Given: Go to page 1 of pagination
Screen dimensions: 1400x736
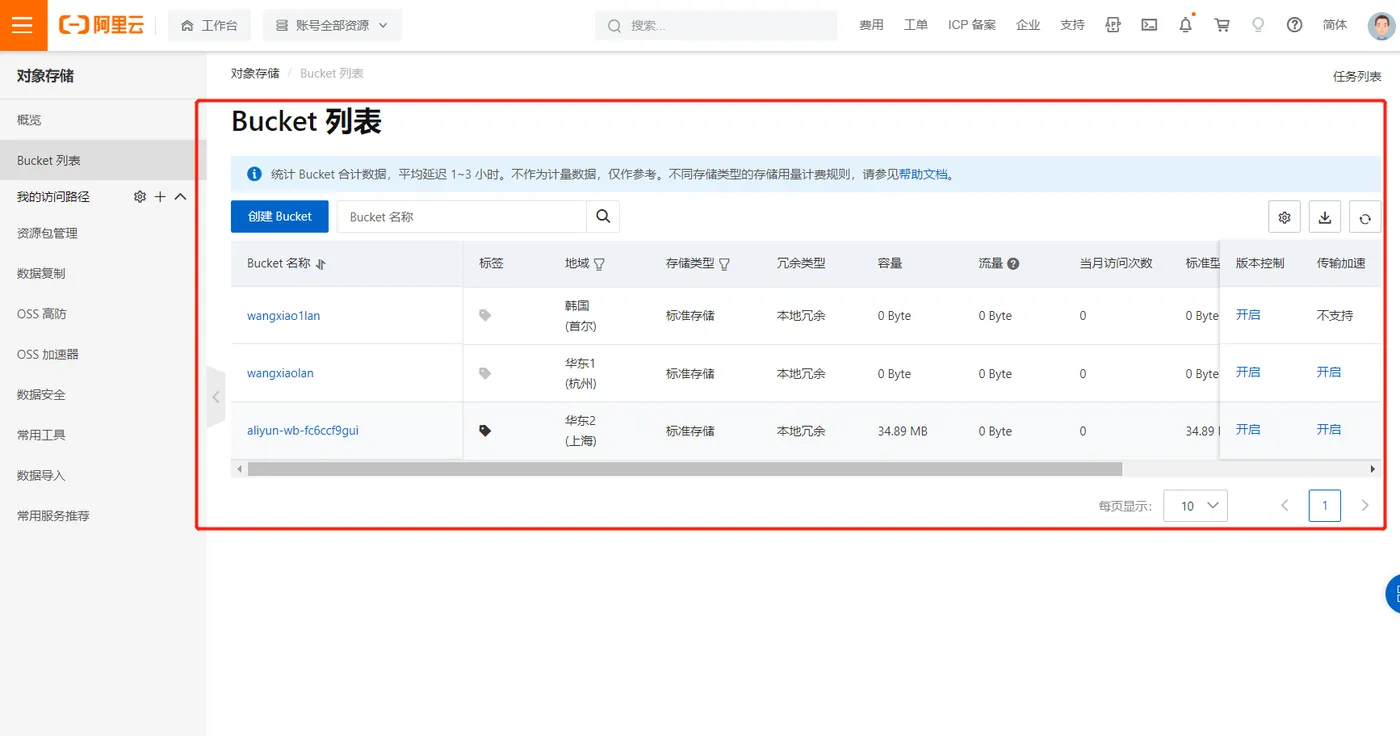Looking at the screenshot, I should (x=1325, y=506).
